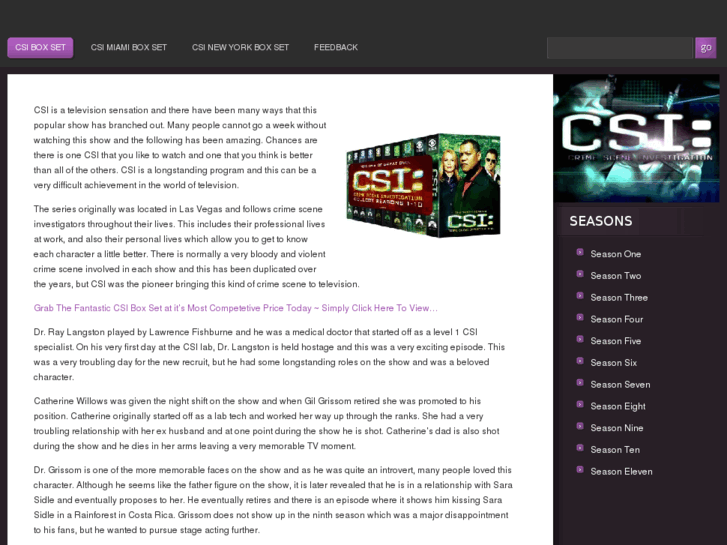The width and height of the screenshot is (727, 545).
Task: Click the bullet icon beside Season Six
Action: tap(580, 361)
